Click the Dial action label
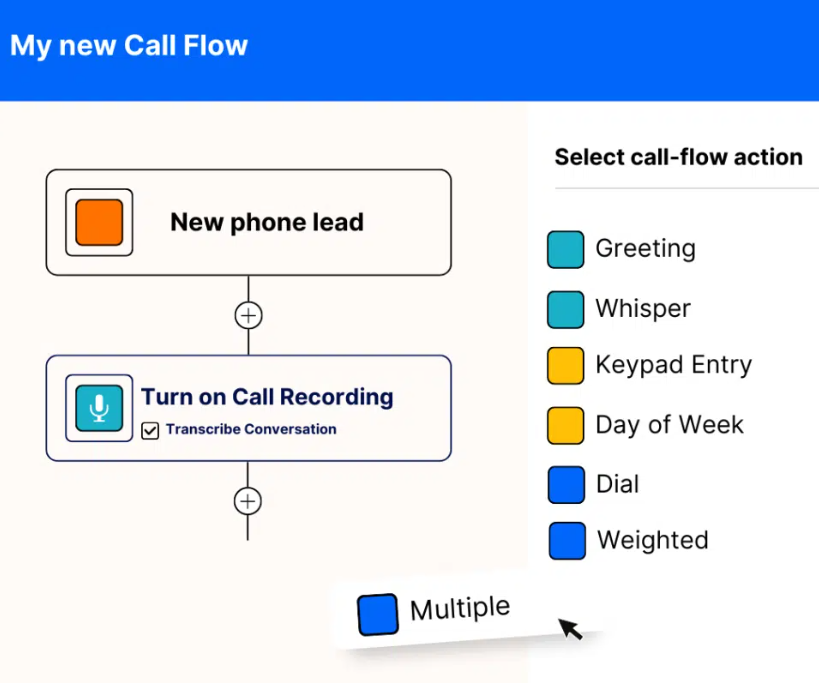 [x=617, y=485]
